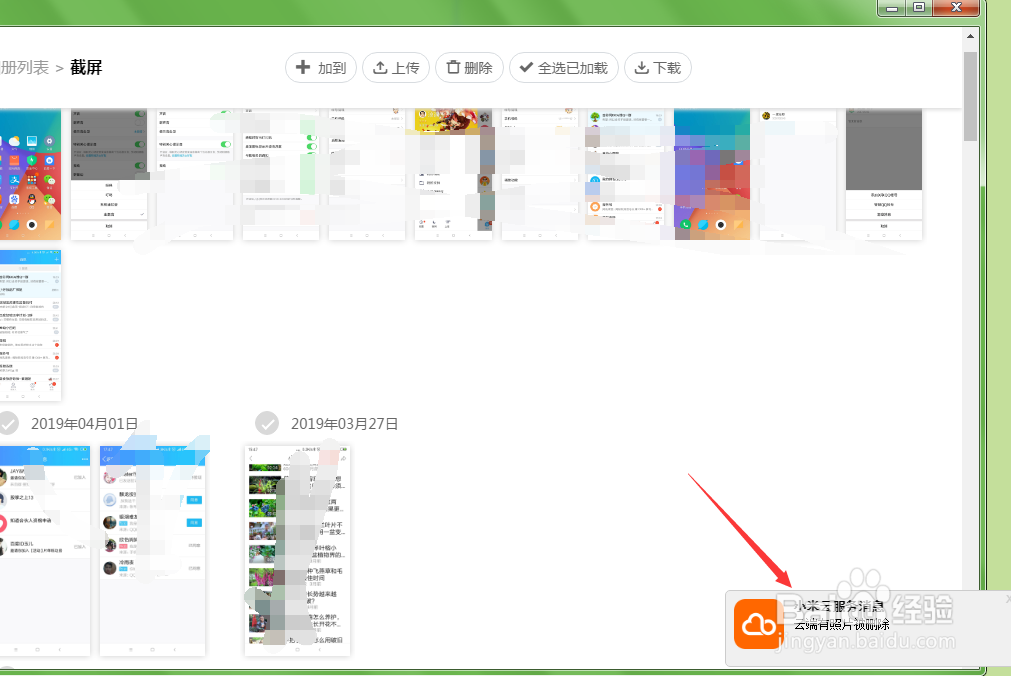Open the plant video list screenshot under 2019年03月27日
The width and height of the screenshot is (1011, 676).
click(297, 550)
